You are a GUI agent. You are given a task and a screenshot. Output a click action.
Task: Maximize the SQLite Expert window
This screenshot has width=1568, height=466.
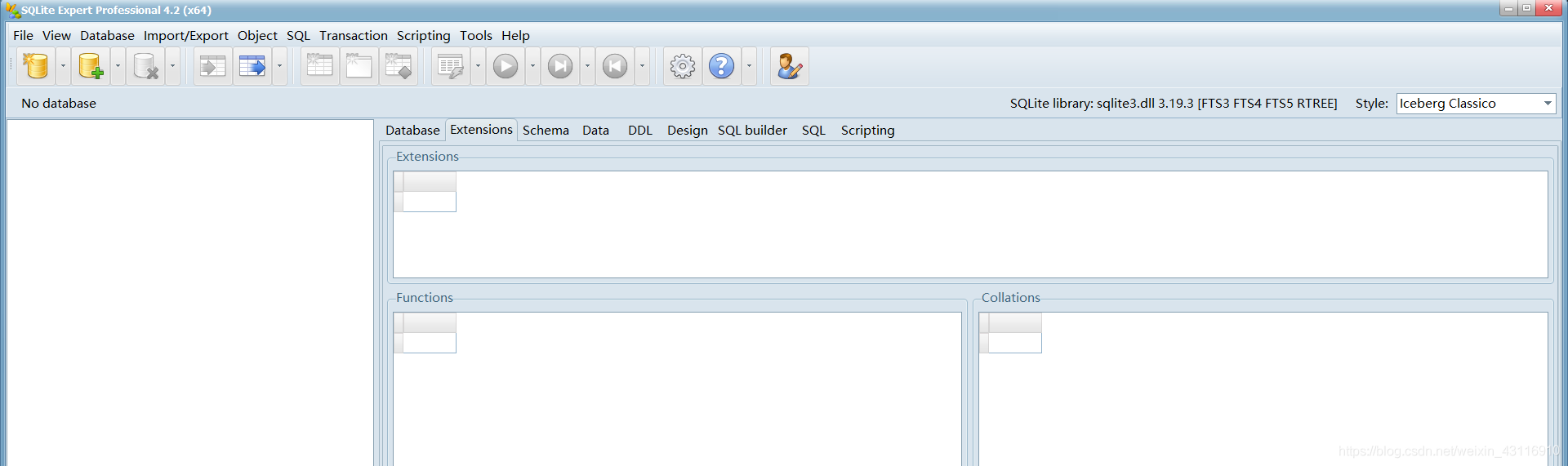pyautogui.click(x=1526, y=8)
